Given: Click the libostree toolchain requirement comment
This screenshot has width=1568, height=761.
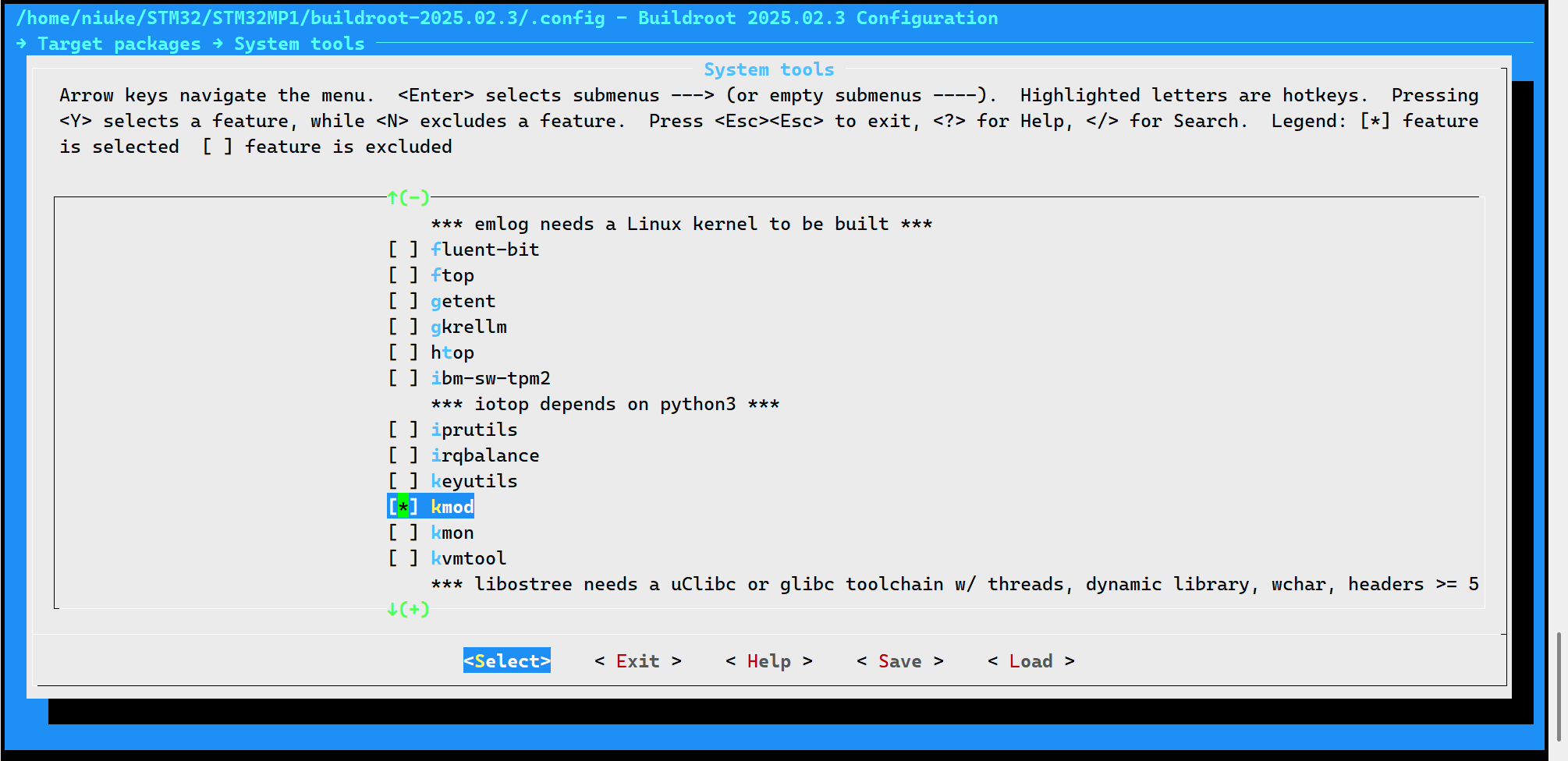Looking at the screenshot, I should click(x=955, y=584).
